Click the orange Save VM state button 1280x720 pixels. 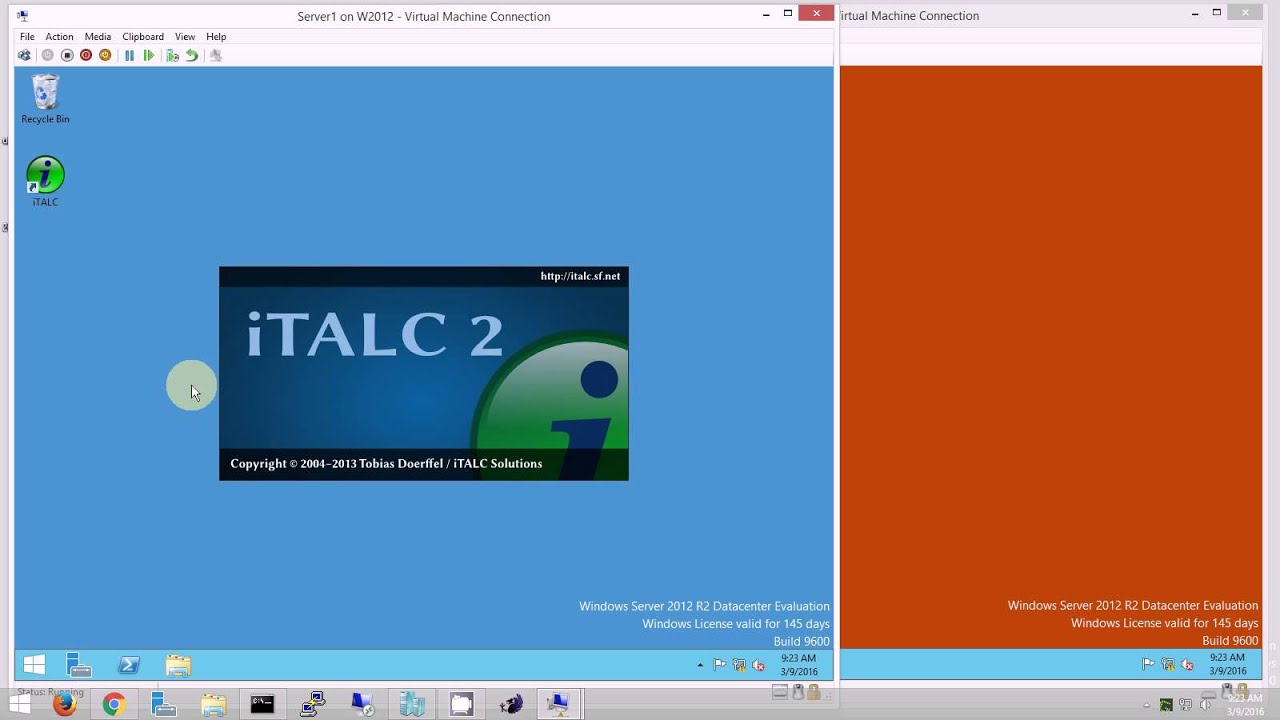(x=105, y=56)
